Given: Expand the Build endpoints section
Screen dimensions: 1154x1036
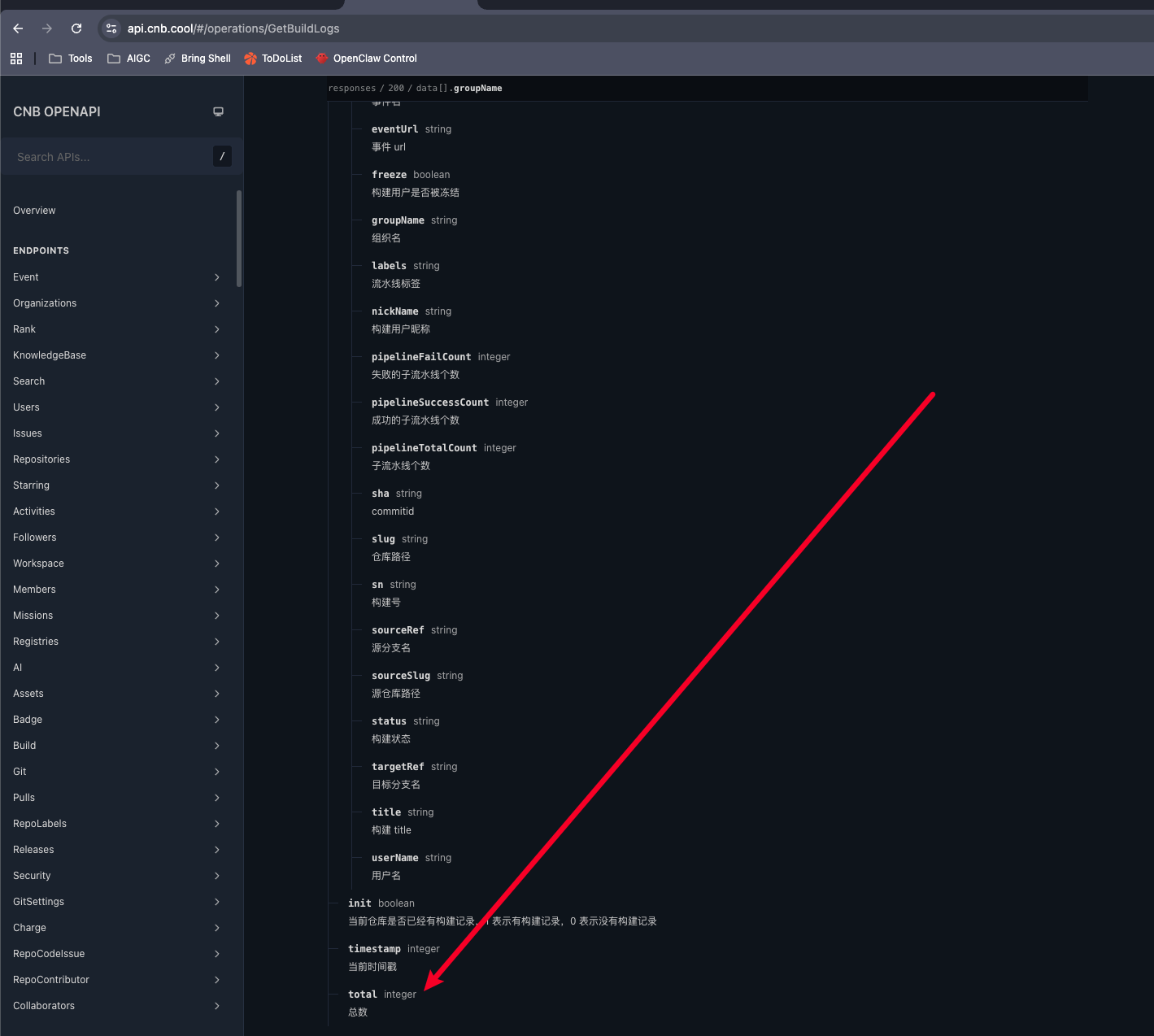Looking at the screenshot, I should coord(116,746).
